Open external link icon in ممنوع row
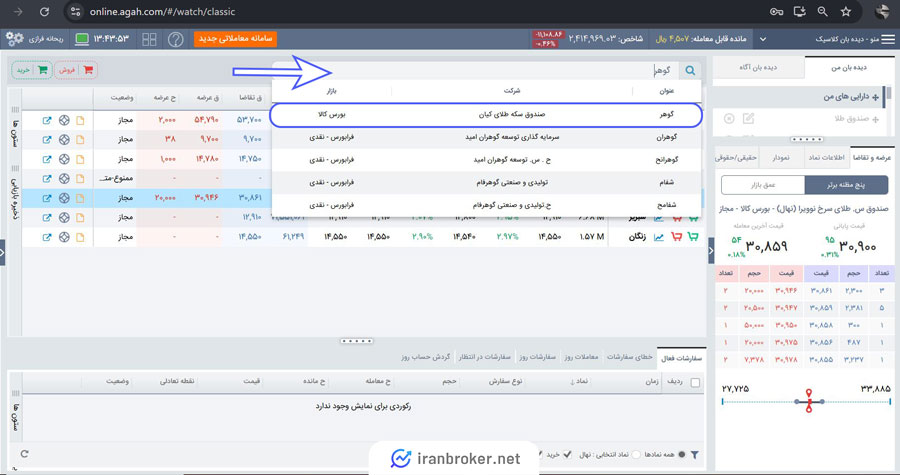The image size is (900, 475). [x=46, y=178]
